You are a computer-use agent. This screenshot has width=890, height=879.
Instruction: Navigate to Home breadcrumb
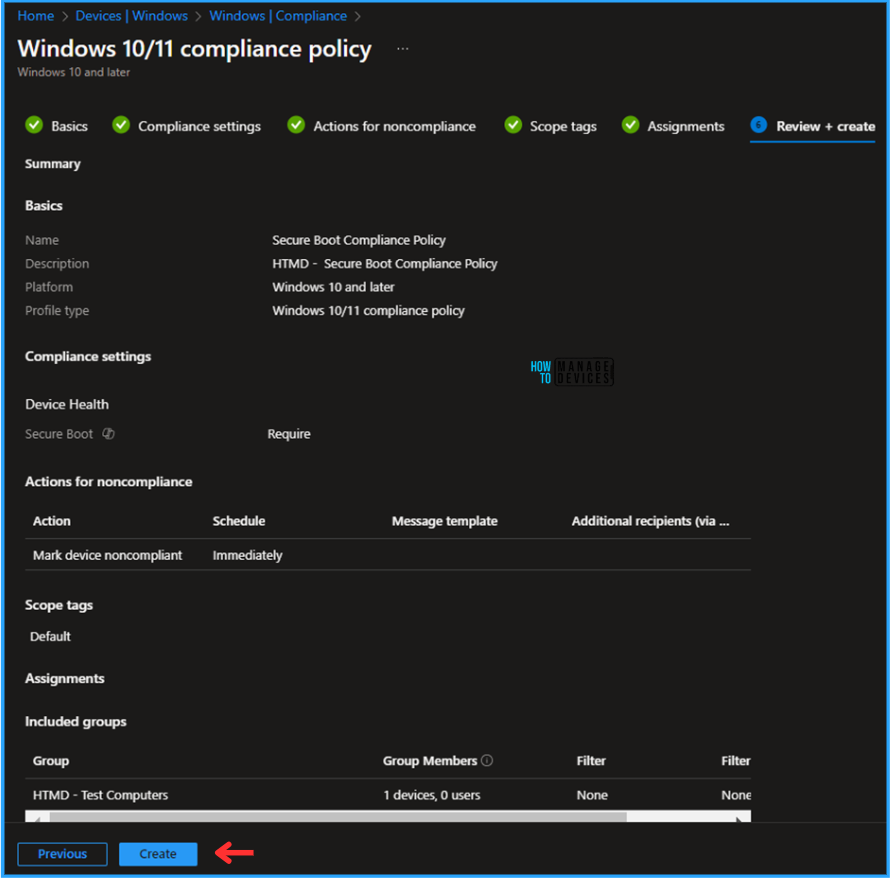(x=36, y=16)
